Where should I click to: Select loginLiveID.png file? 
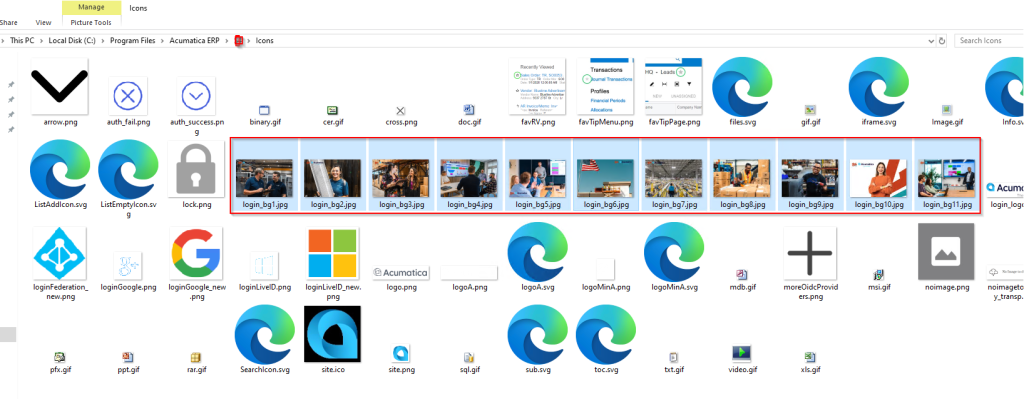[264, 266]
